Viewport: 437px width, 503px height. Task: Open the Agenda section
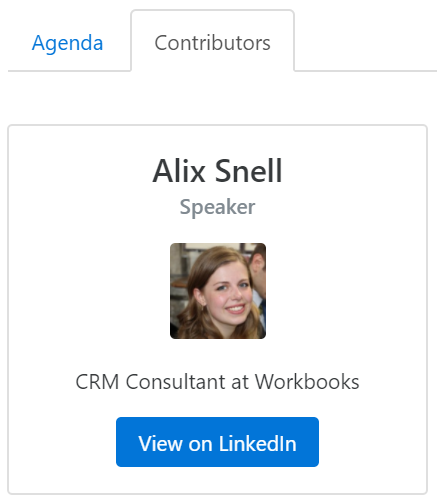tap(67, 43)
